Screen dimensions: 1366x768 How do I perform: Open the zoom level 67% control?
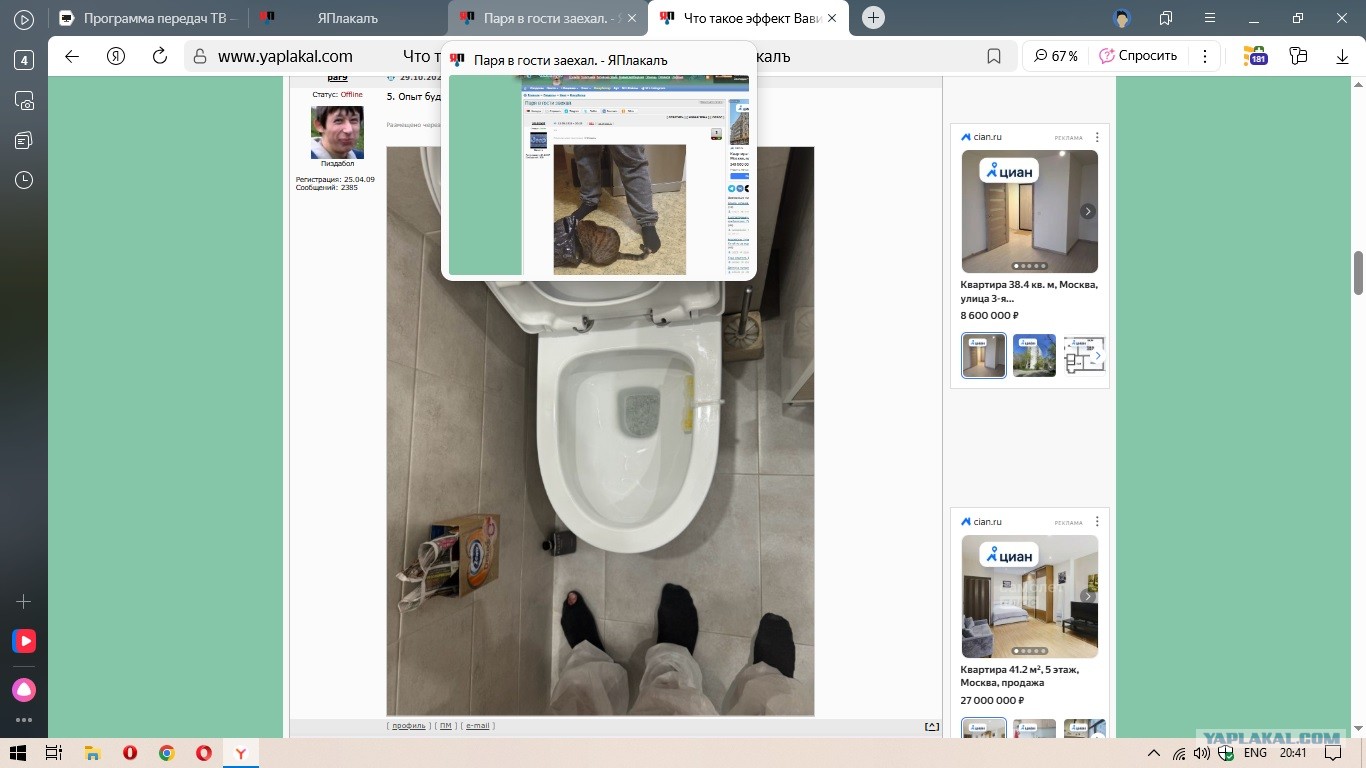1056,56
